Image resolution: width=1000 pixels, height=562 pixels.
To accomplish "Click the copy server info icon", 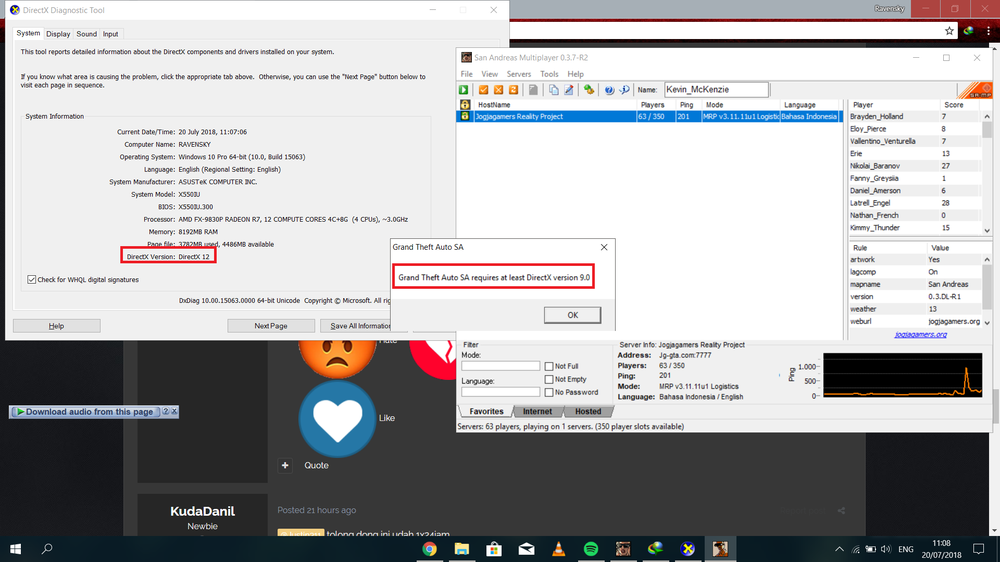I will (554, 90).
